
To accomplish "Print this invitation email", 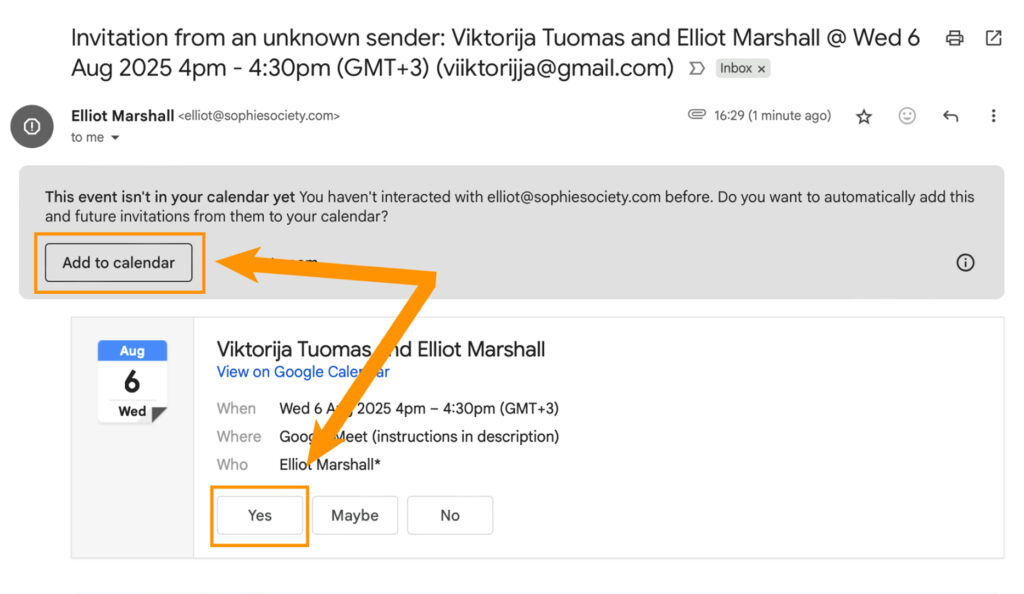I will coord(955,38).
